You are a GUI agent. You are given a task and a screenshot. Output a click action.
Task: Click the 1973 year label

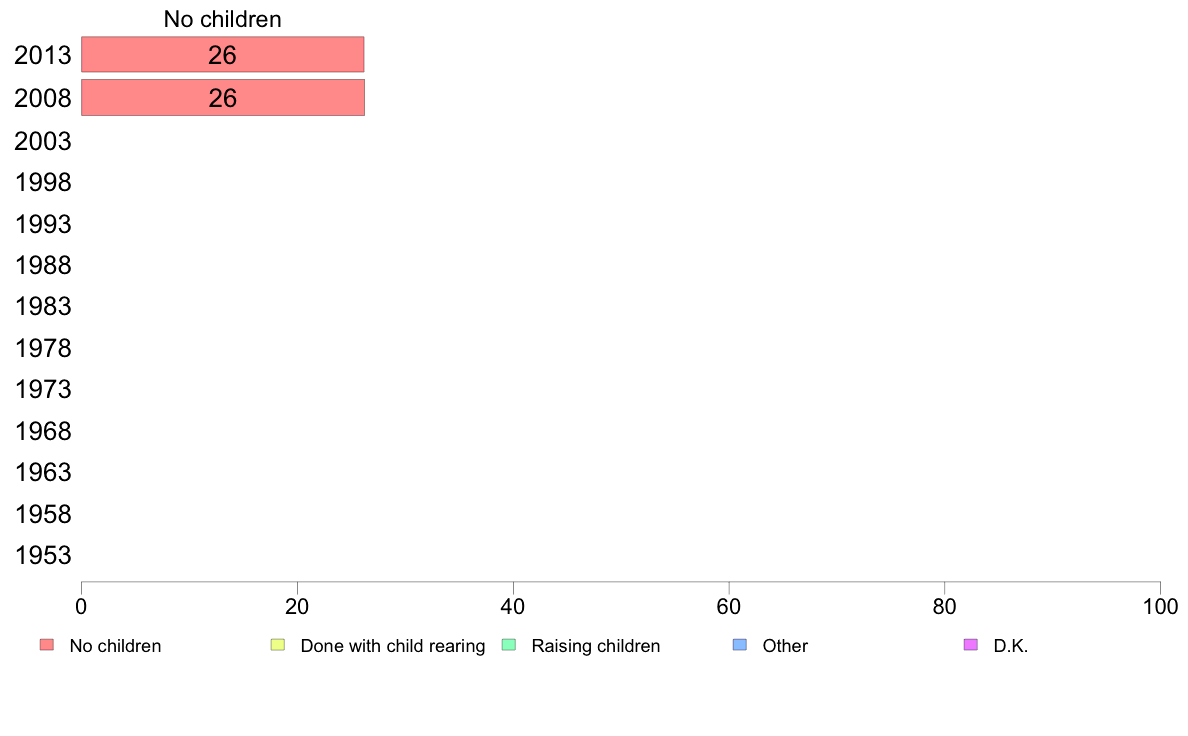click(x=43, y=390)
